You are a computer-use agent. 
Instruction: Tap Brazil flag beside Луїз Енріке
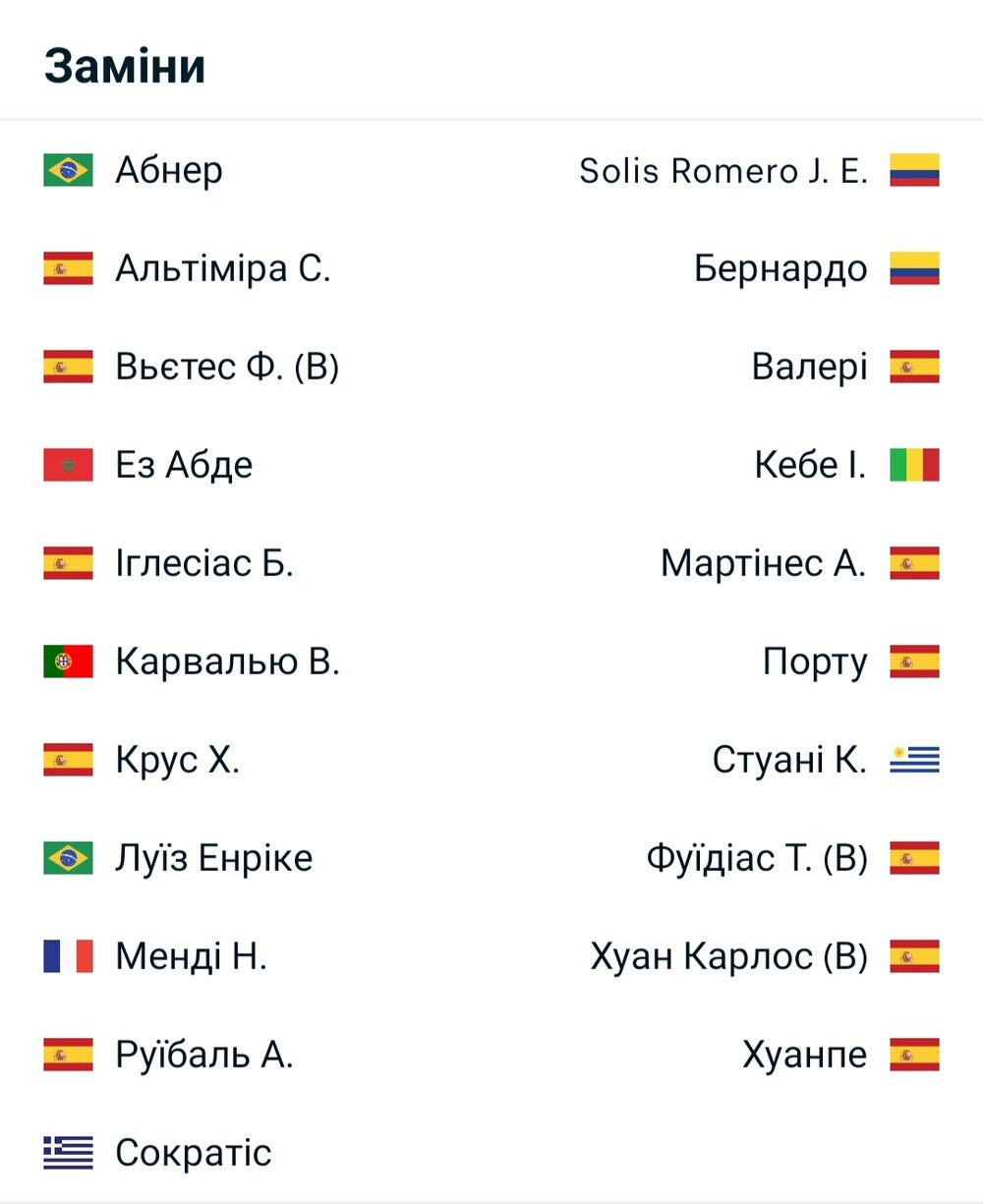point(68,858)
